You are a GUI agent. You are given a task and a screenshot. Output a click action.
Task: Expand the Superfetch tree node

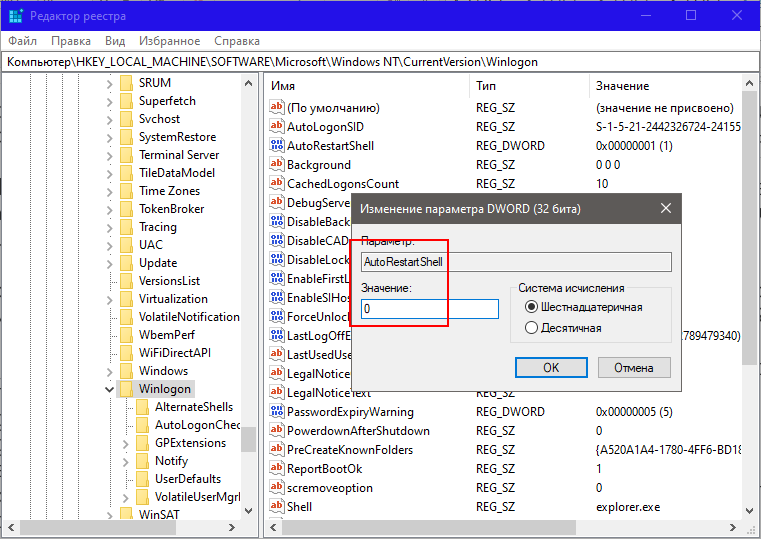[110, 102]
